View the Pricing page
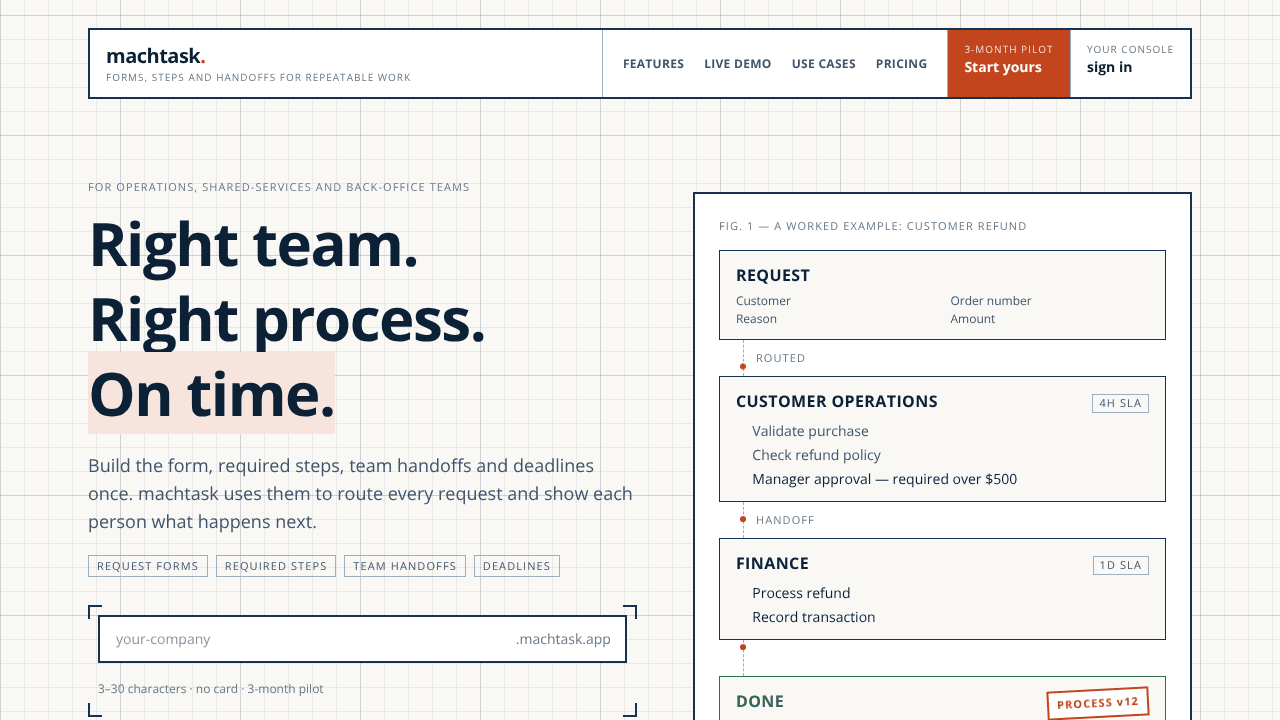The height and width of the screenshot is (720, 1280). pos(902,64)
